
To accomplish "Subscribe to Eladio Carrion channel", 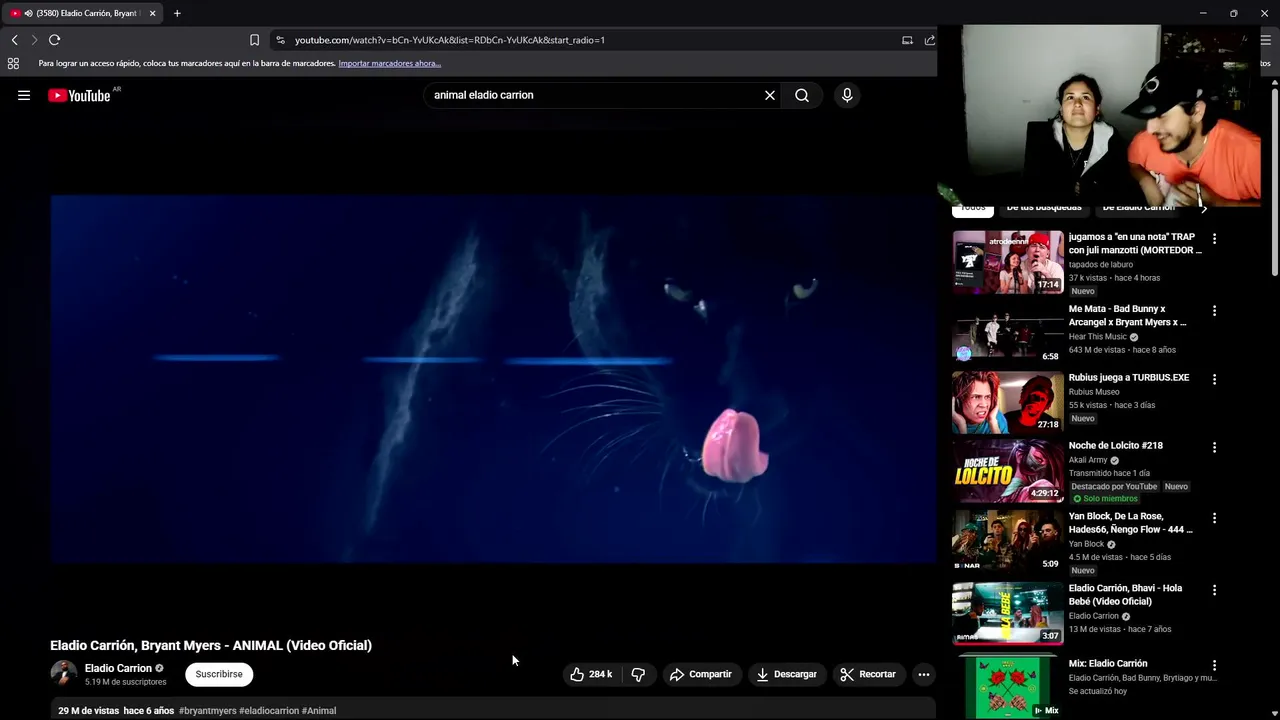I will (219, 674).
